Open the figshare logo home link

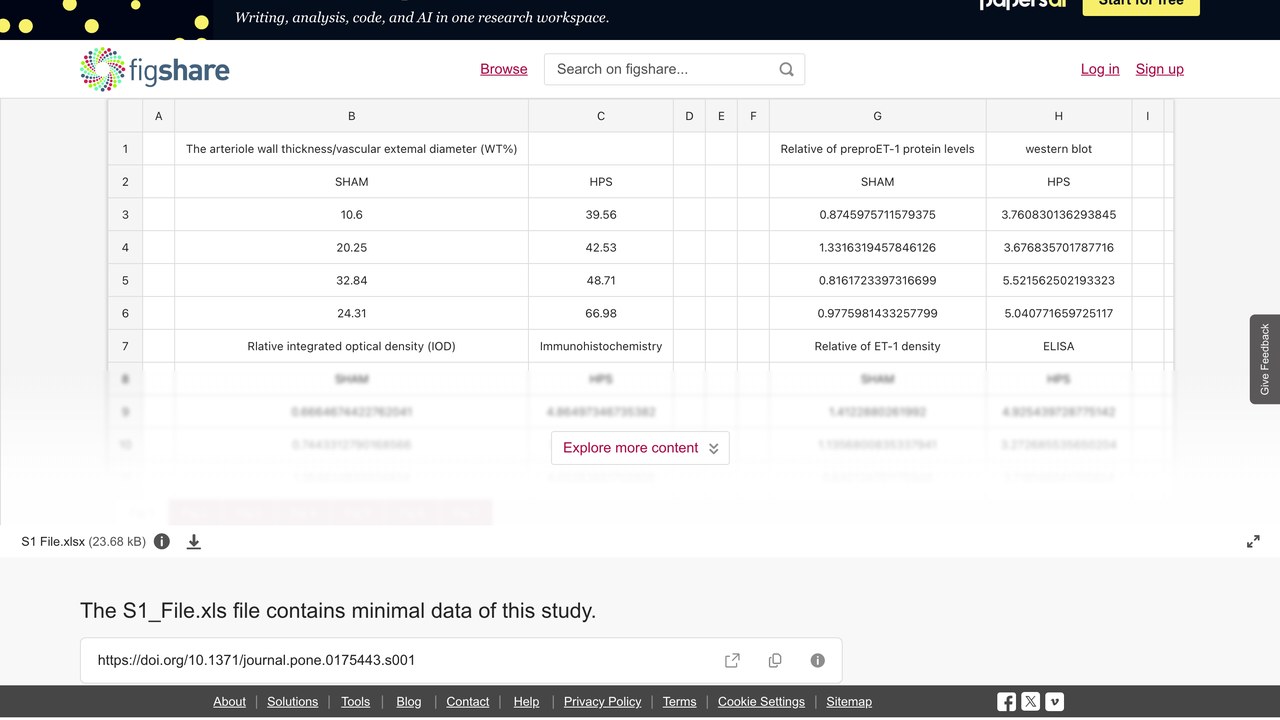(155, 69)
